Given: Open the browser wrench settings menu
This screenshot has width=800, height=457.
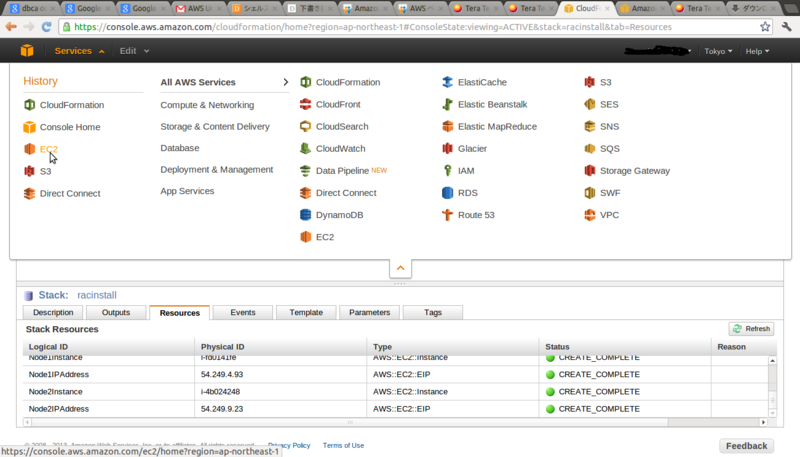Looking at the screenshot, I should click(x=787, y=27).
